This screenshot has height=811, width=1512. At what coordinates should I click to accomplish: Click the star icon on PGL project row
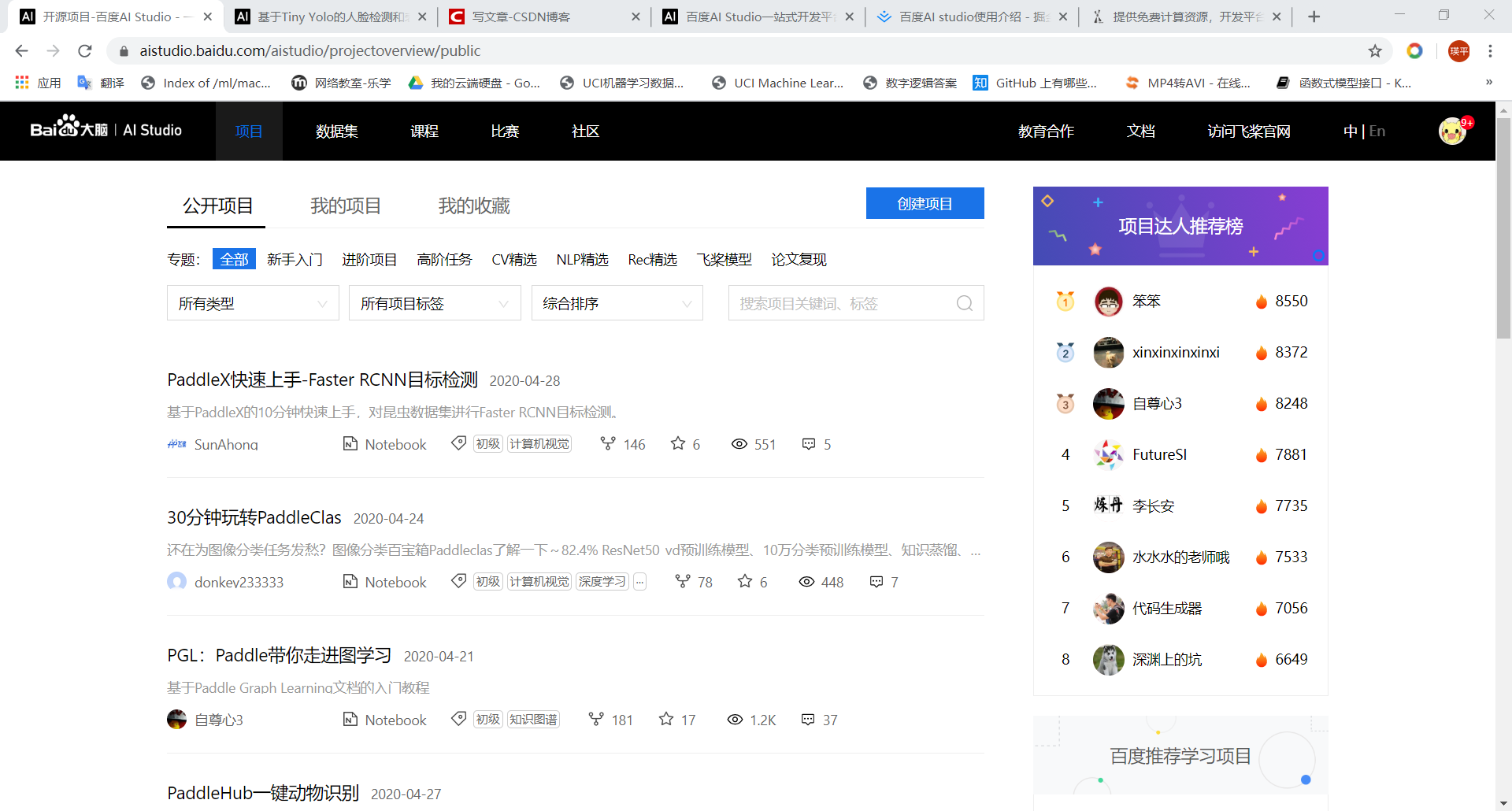click(x=666, y=719)
